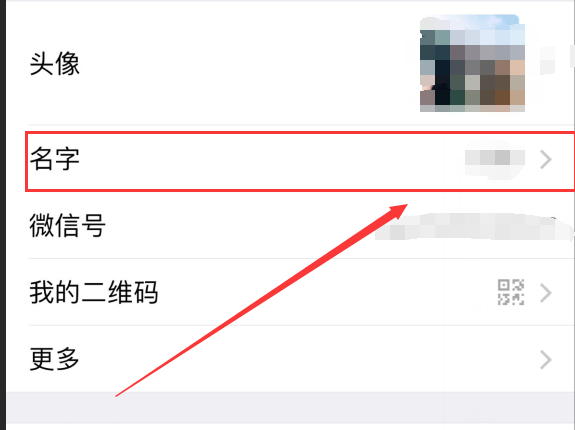The width and height of the screenshot is (575, 430).
Task: Expand the 更多 row chevron arrow
Action: click(546, 360)
